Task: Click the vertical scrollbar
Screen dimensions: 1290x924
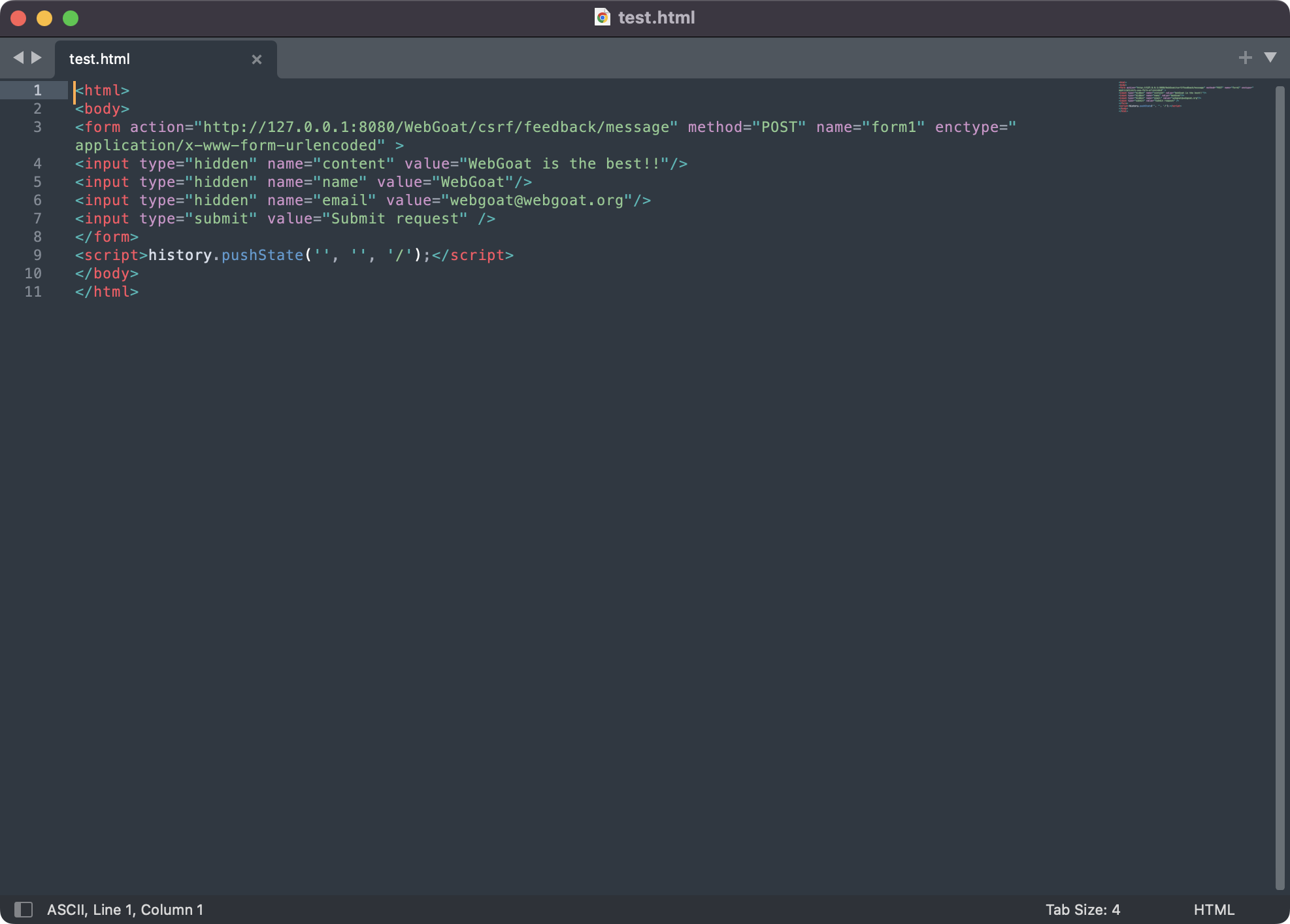Action: [x=1280, y=487]
